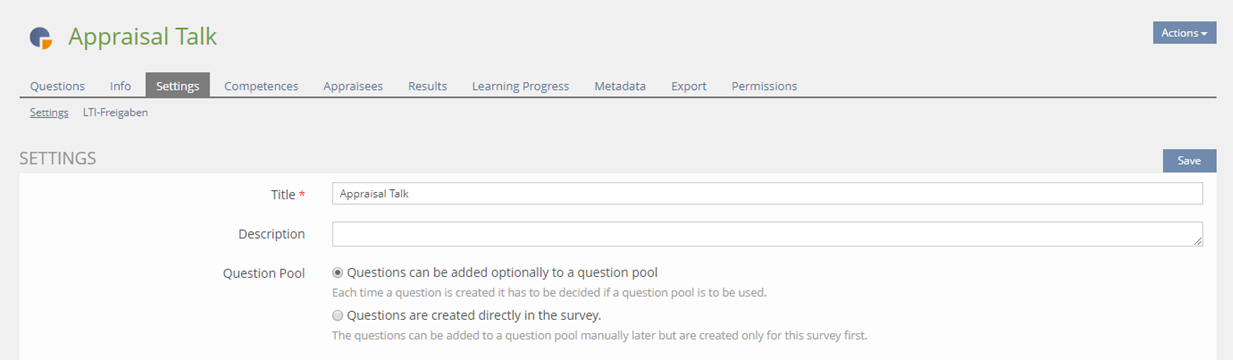
Task: Click the Settings sub-tab link
Action: [x=49, y=113]
